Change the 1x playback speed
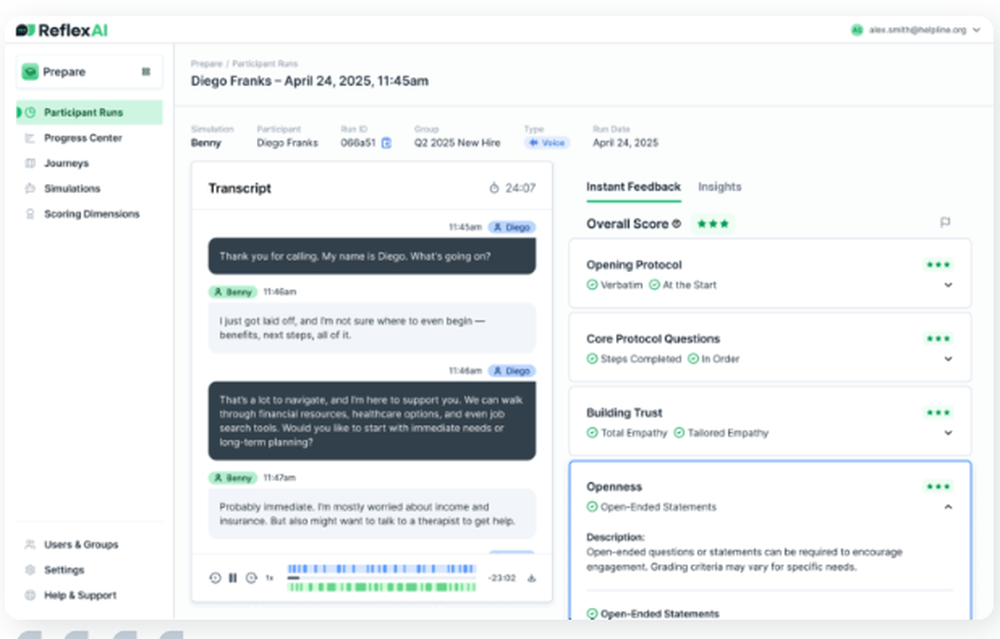Screen dimensions: 1000x639 [x=270, y=578]
